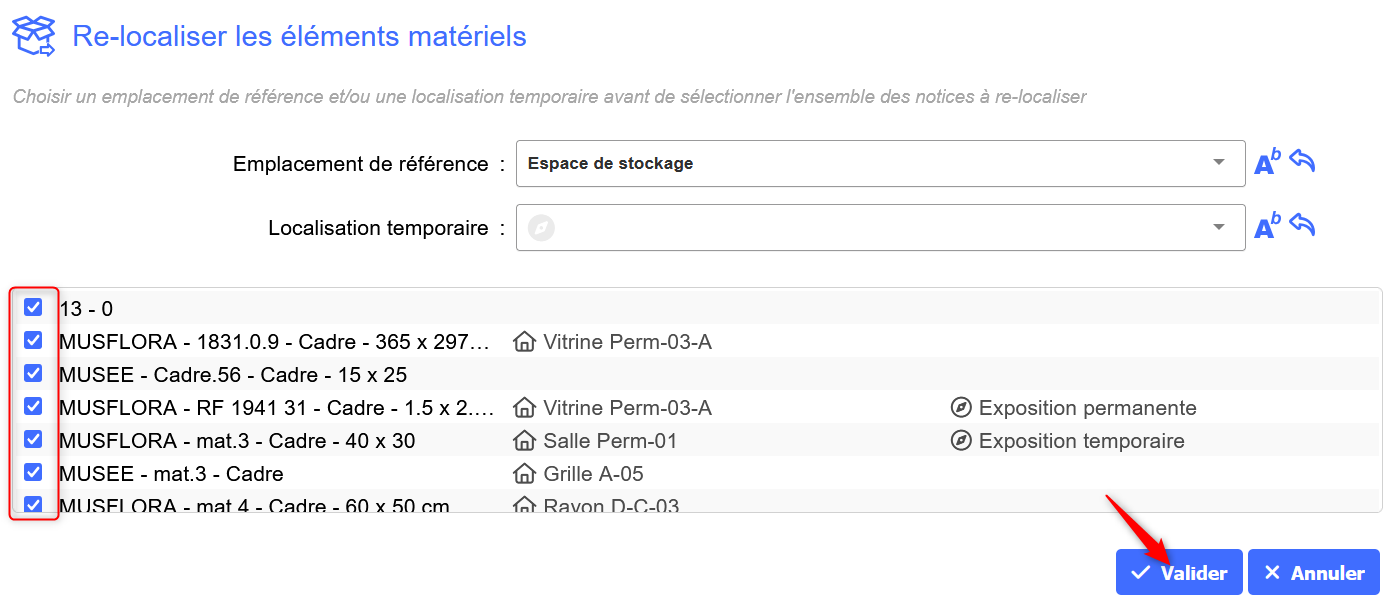Toggle the checkbox for MUSFLORA mat.3 Cadre 40 x 30
This screenshot has width=1388, height=602.
(x=33, y=439)
